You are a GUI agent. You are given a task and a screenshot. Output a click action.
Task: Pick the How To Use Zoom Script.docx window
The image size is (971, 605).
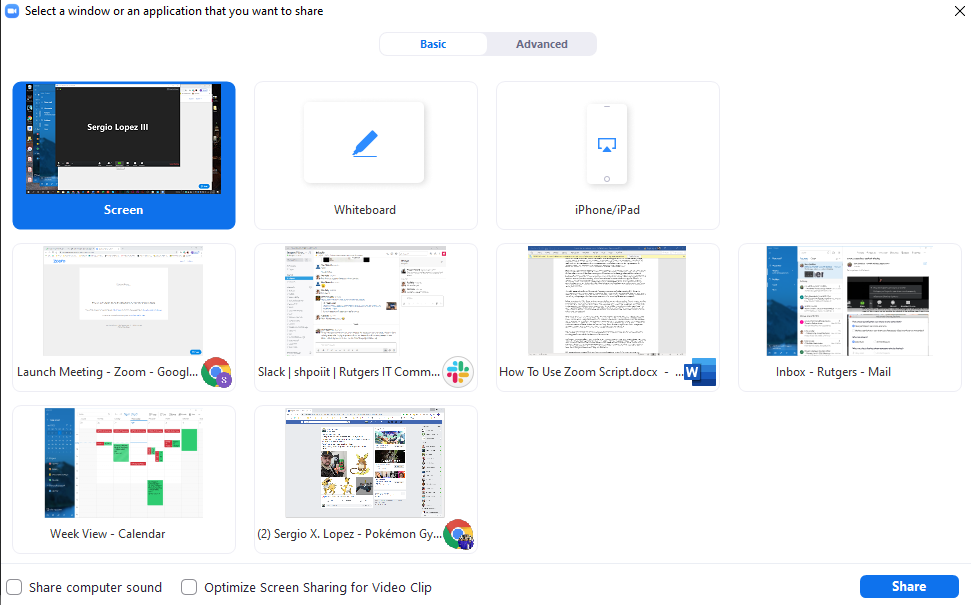tap(607, 302)
